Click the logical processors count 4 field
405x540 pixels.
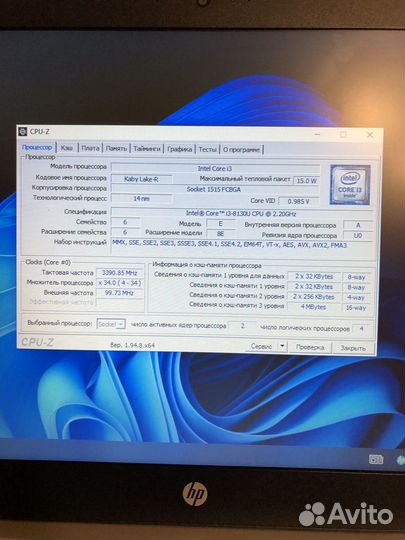tap(361, 329)
